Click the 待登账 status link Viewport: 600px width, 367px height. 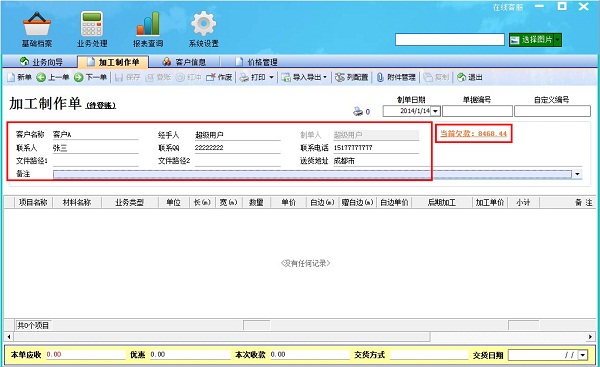(x=101, y=105)
